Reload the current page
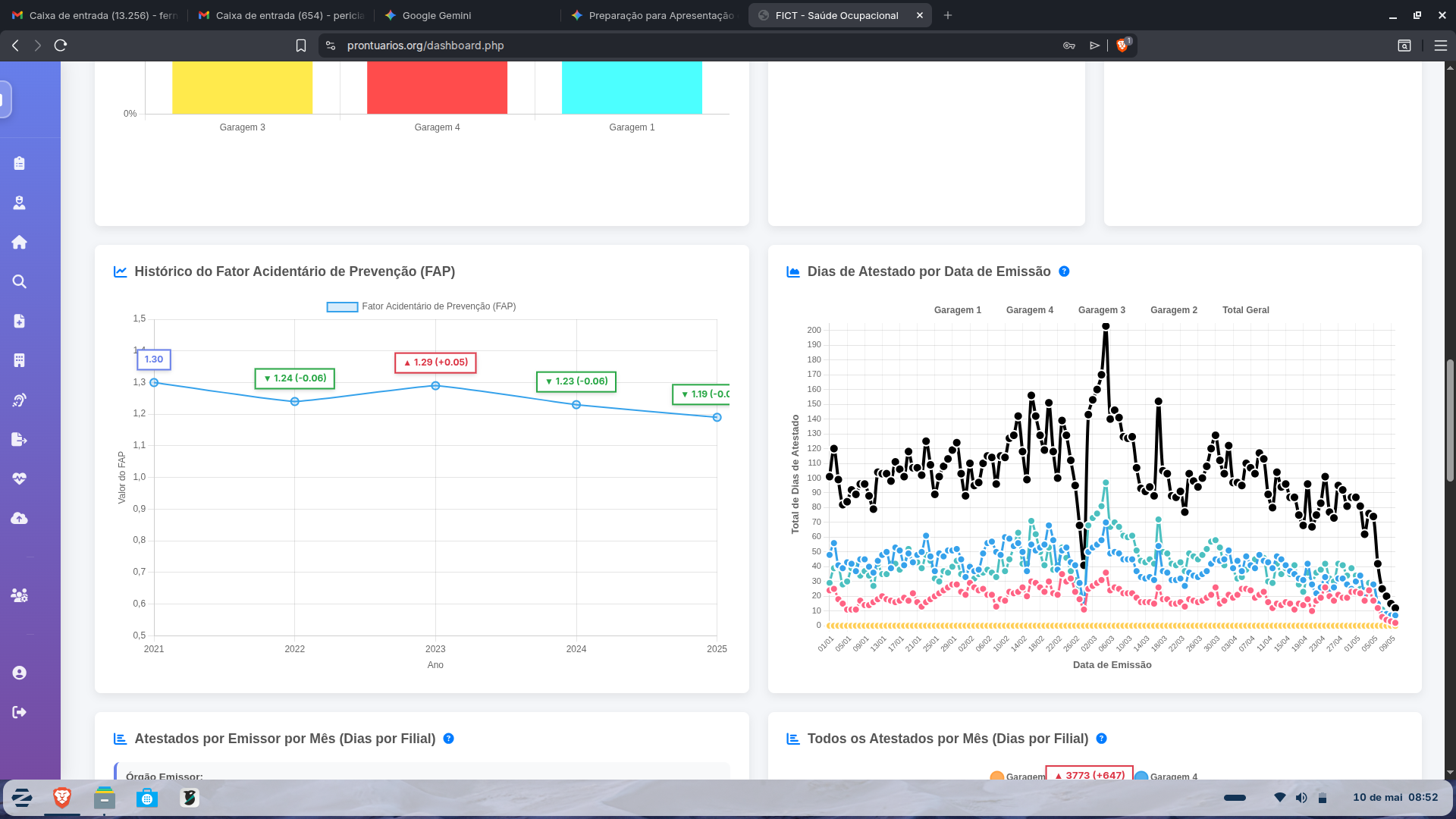The height and width of the screenshot is (819, 1456). pos(61,45)
